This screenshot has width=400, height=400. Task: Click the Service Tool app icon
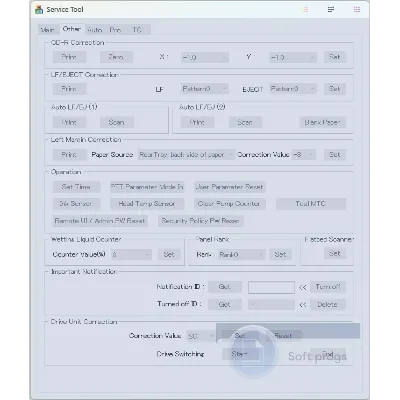(39, 9)
